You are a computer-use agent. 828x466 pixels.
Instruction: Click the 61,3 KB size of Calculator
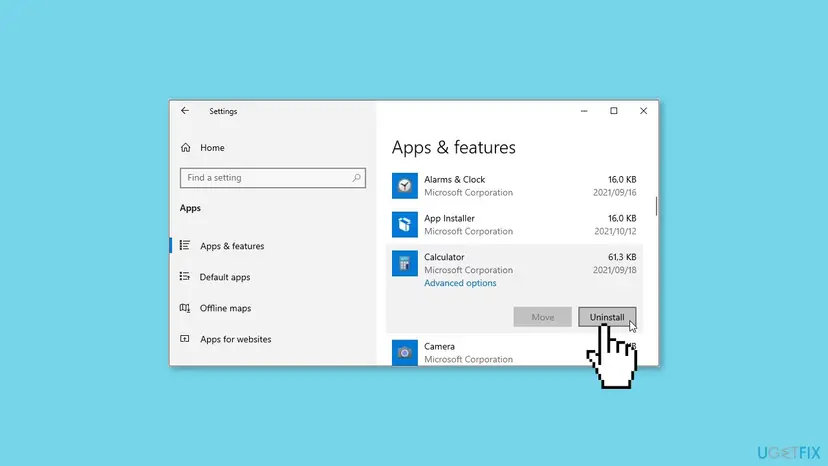[622, 257]
